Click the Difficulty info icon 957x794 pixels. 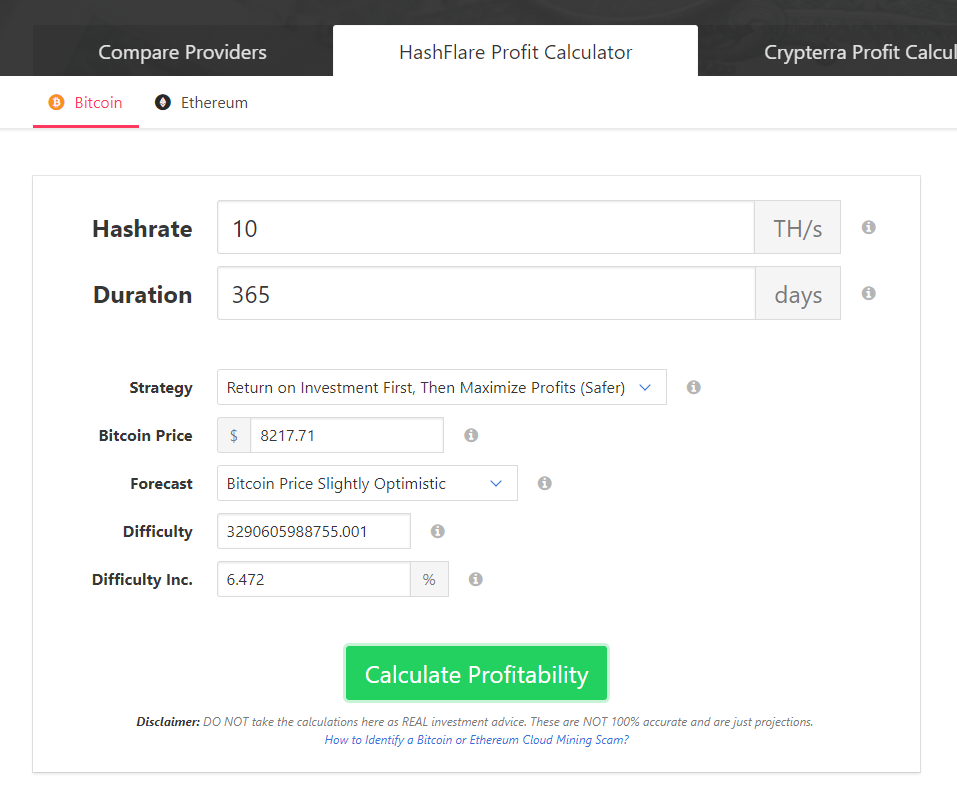pos(438,532)
